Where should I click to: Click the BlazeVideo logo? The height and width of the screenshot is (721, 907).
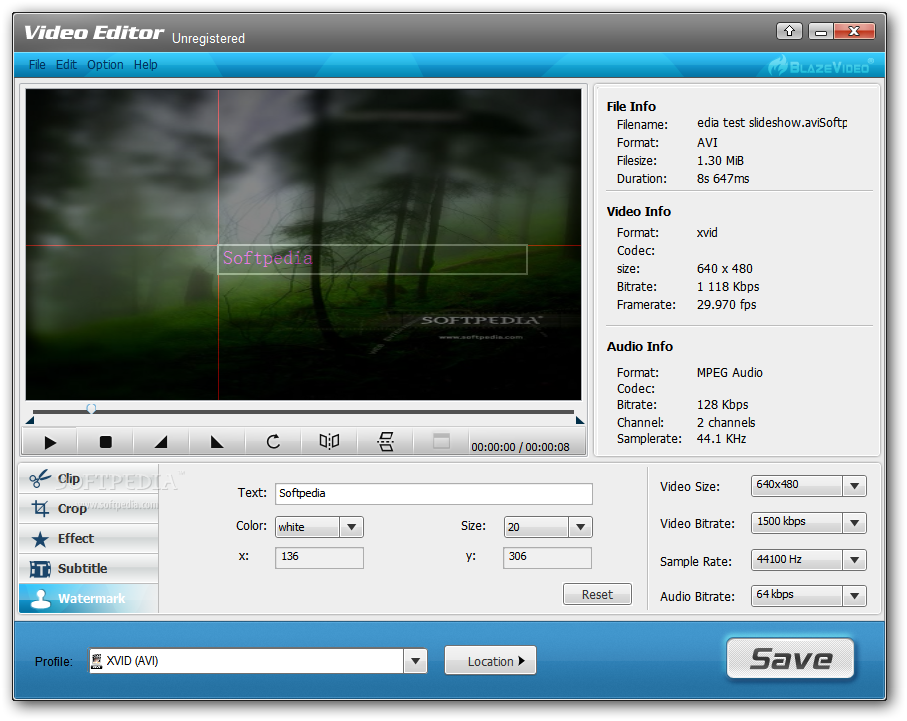[x=820, y=65]
